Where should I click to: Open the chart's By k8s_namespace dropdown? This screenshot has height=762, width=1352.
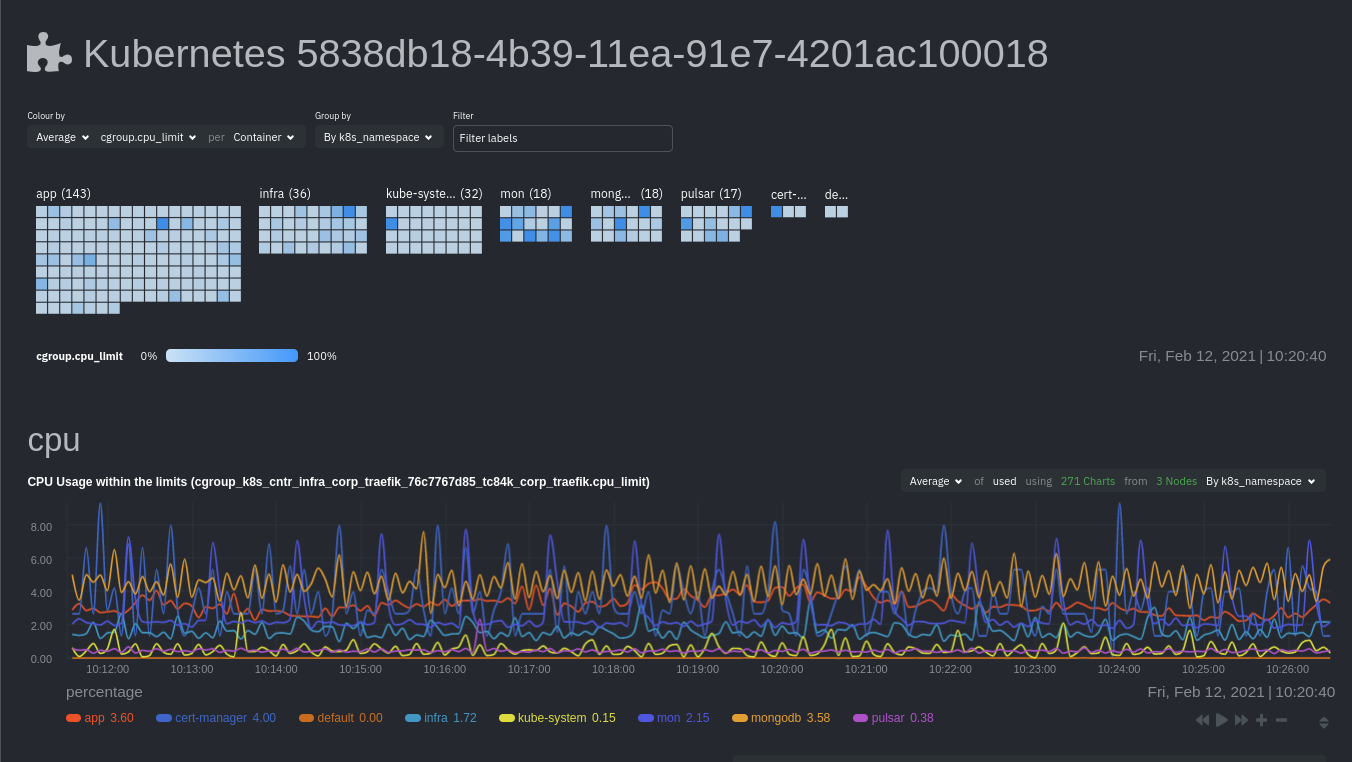click(1260, 481)
